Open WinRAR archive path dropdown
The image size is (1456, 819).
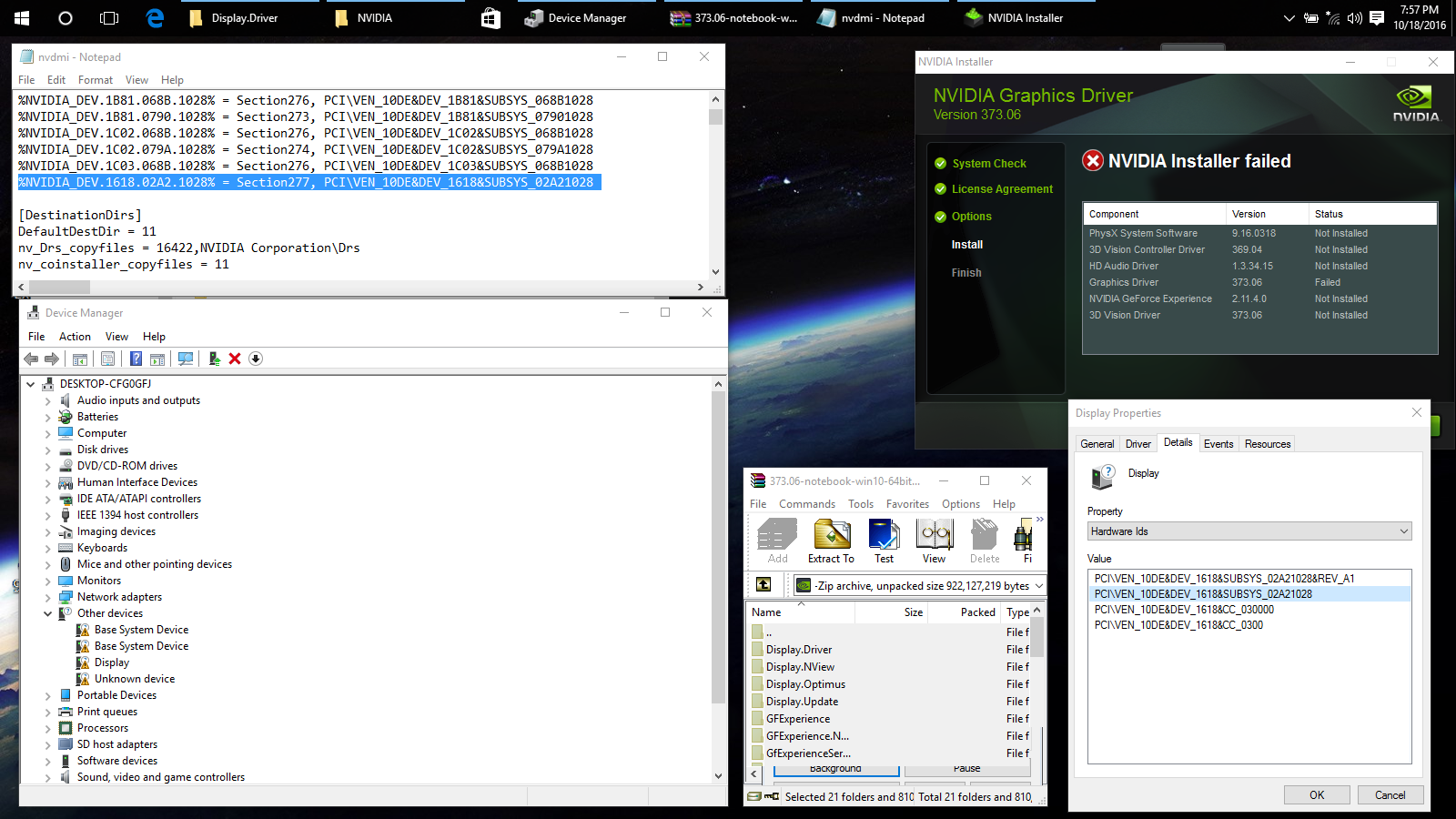1038,585
